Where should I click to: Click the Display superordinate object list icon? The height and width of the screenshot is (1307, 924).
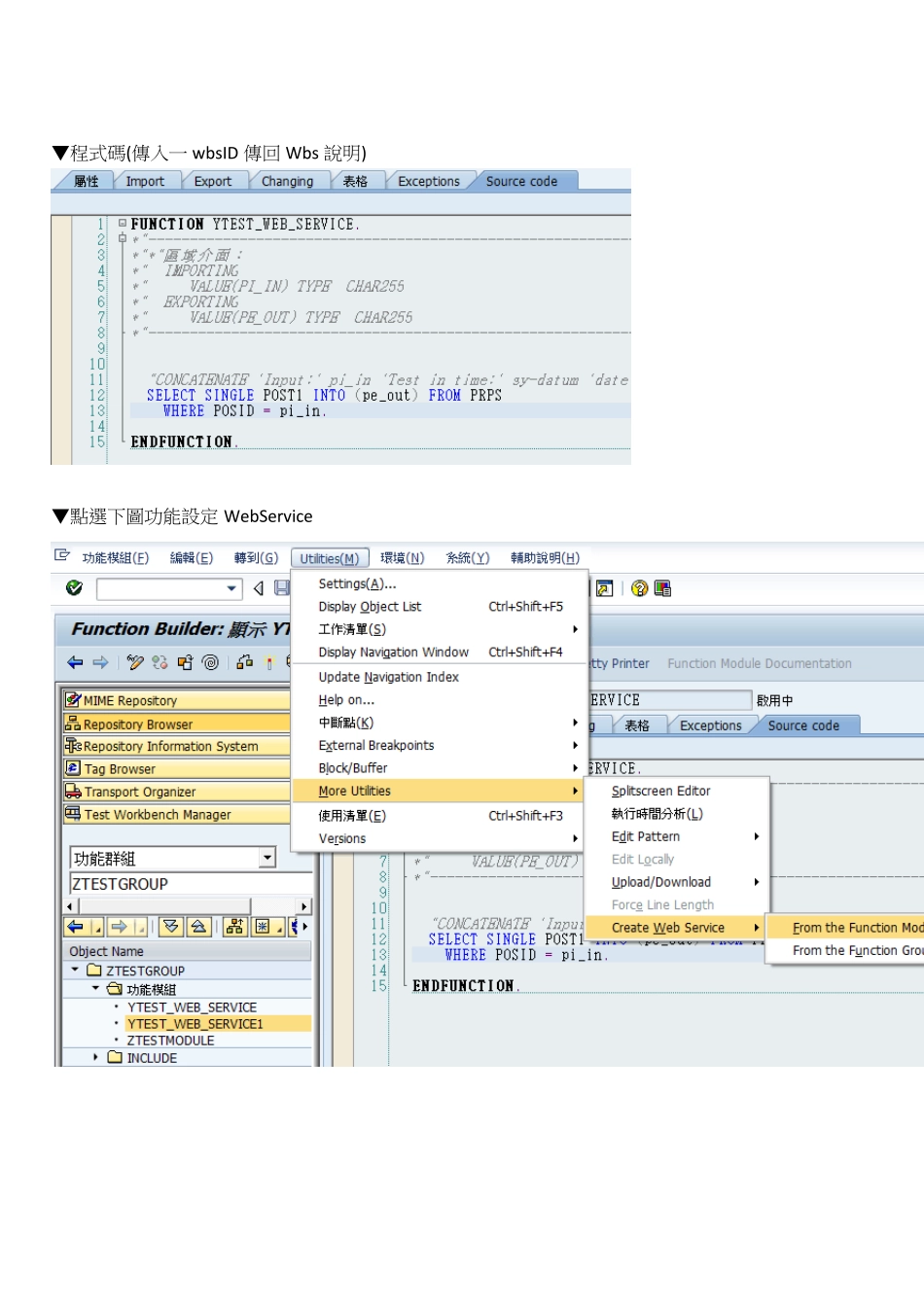pos(234,927)
